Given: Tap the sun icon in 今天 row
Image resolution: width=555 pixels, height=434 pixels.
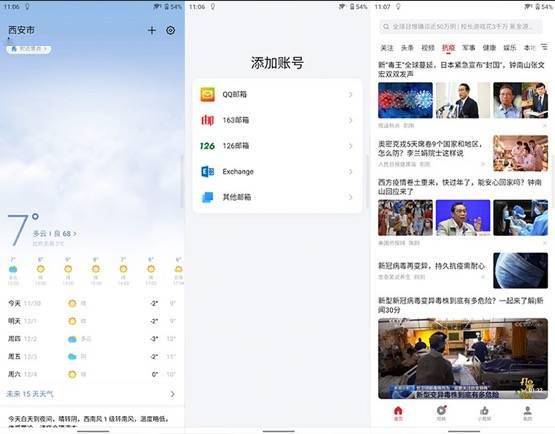Looking at the screenshot, I should pos(72,303).
